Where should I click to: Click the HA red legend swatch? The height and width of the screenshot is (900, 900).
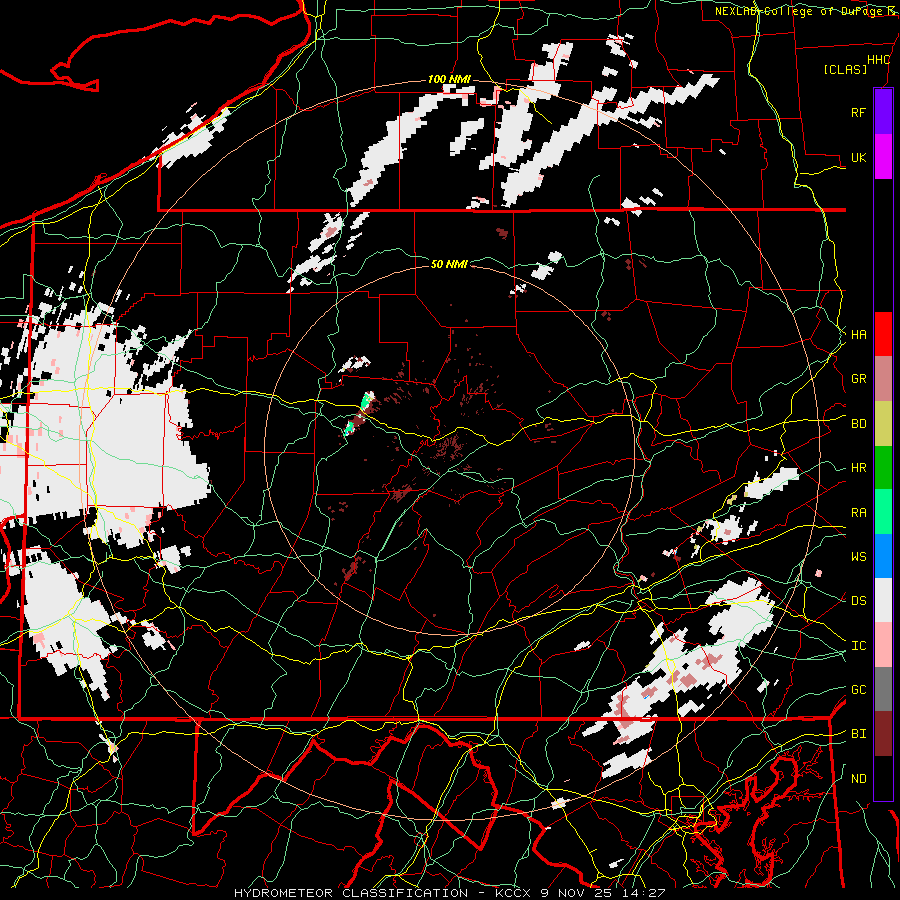(883, 334)
